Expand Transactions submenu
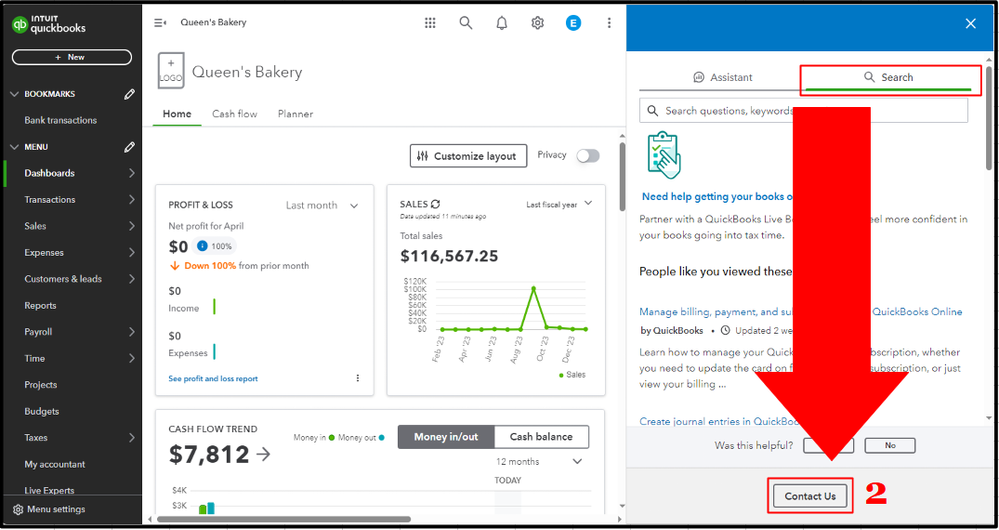999x530 pixels. click(131, 199)
